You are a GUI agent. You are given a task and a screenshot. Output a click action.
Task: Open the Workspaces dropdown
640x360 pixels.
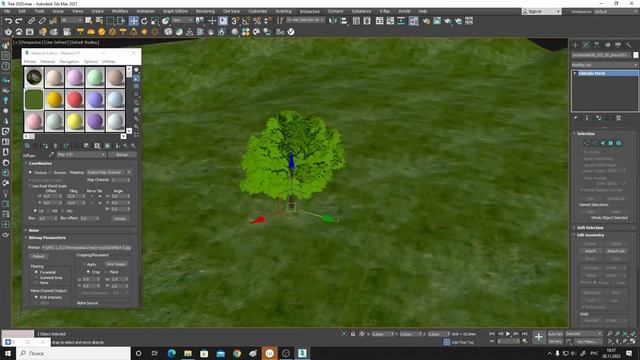(x=616, y=11)
